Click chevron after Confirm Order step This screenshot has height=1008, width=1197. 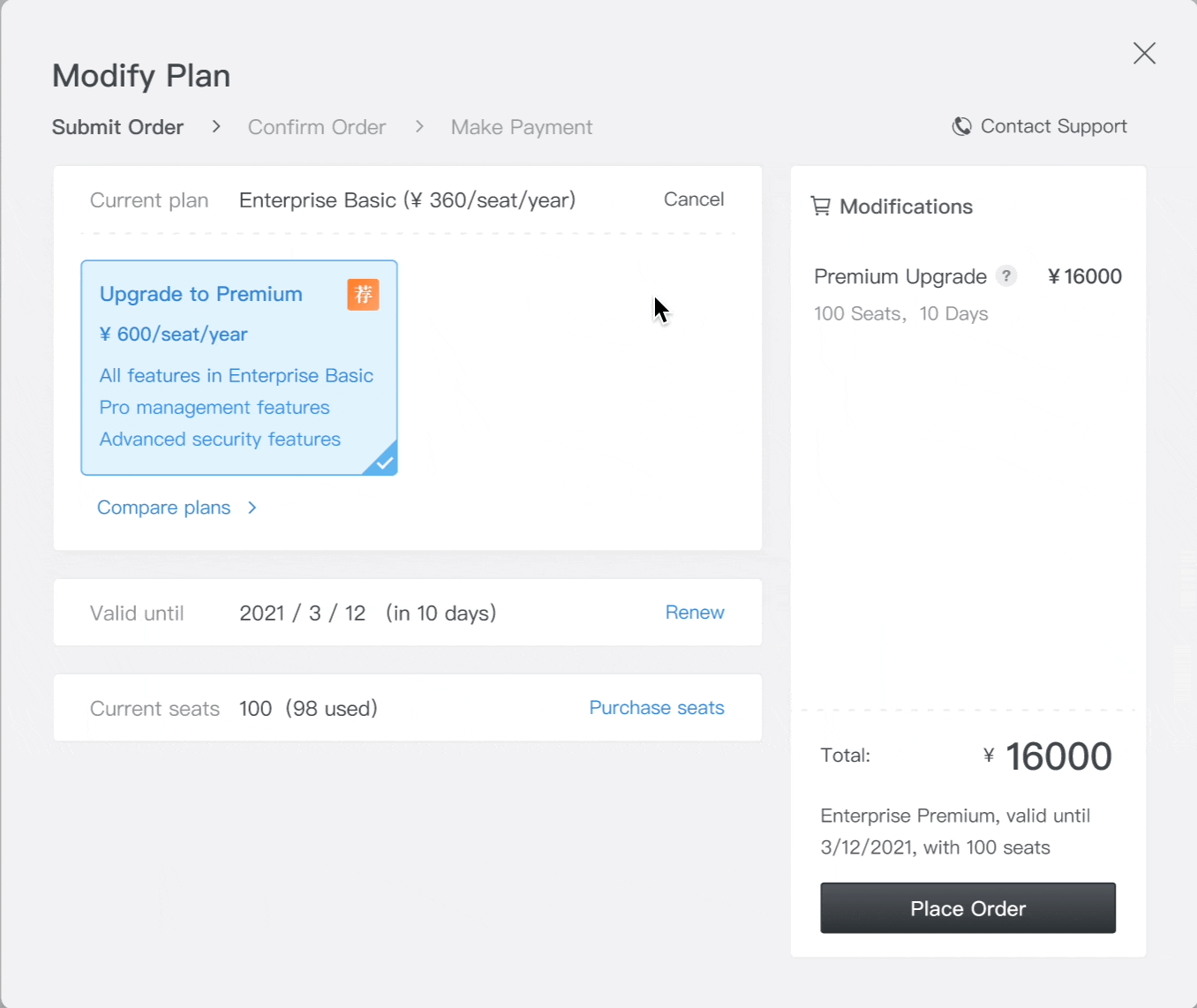pyautogui.click(x=419, y=127)
